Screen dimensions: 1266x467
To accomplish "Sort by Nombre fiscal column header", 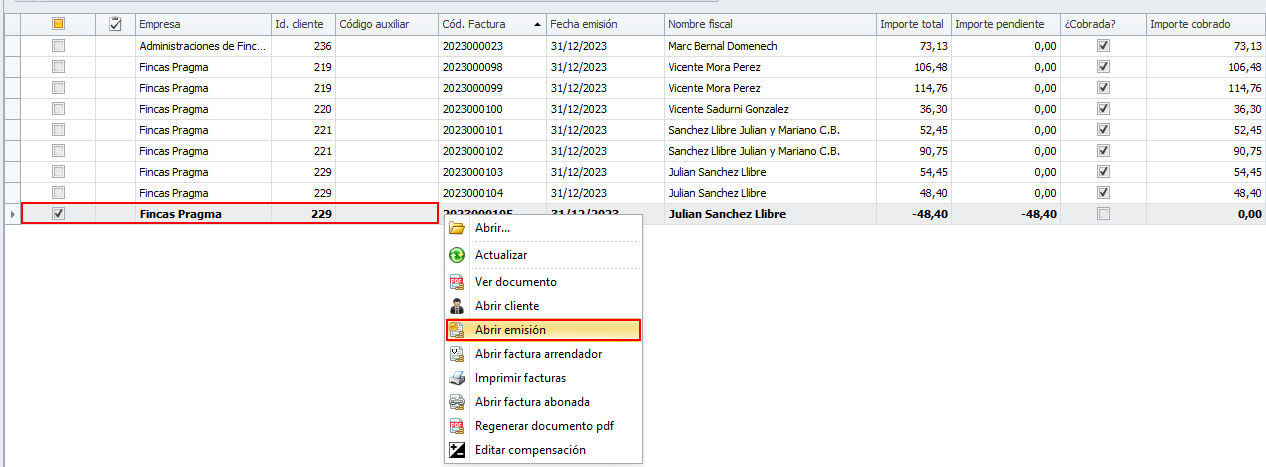I will click(770, 24).
